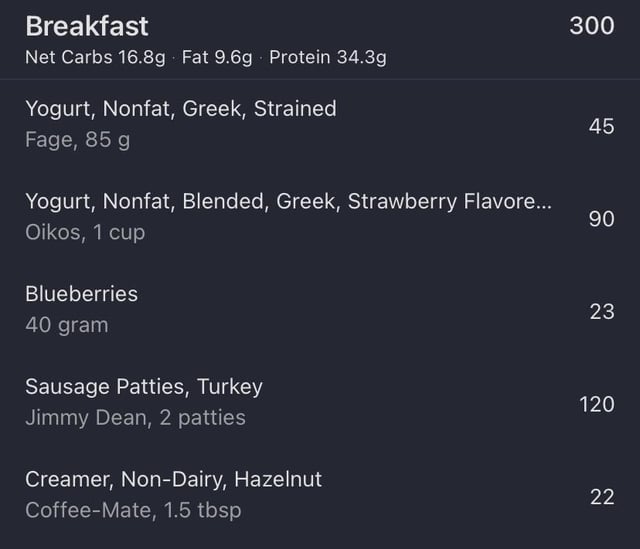Tap the Jimmy Dean, 2 patties serving detail
The image size is (640, 549).
pyautogui.click(x=136, y=418)
